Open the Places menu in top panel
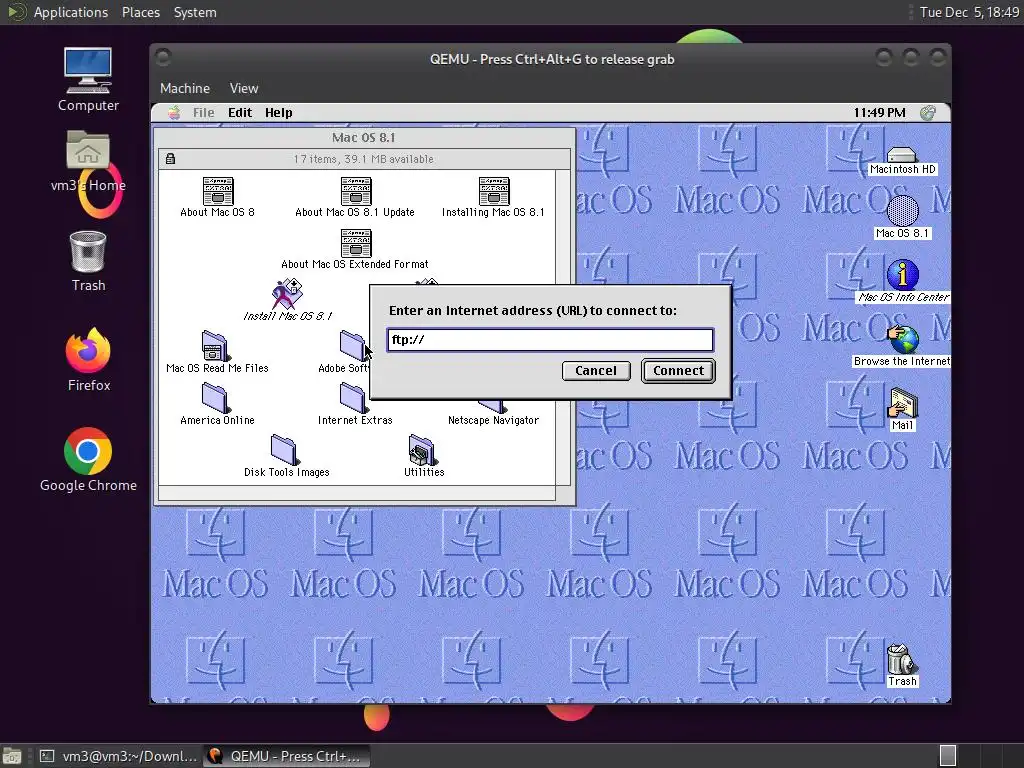Image resolution: width=1024 pixels, height=768 pixels. [140, 12]
